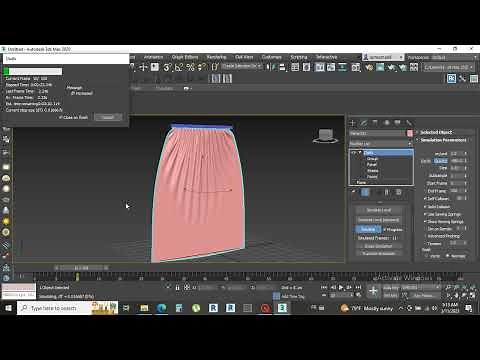Switch to the Motion command panel tab
The image size is (480, 360).
pyautogui.click(x=386, y=123)
